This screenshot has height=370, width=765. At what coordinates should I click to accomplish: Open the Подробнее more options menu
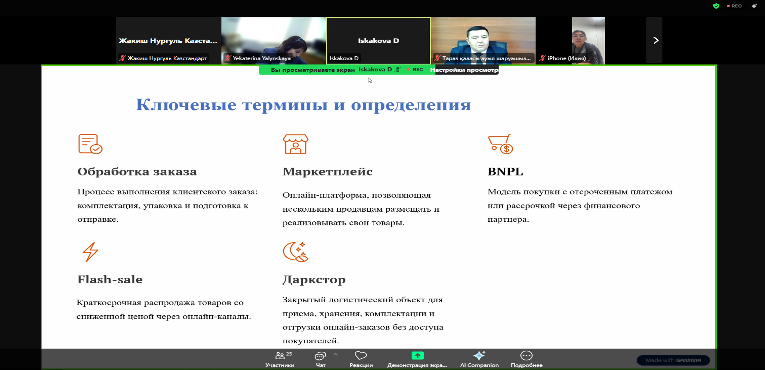click(x=526, y=359)
